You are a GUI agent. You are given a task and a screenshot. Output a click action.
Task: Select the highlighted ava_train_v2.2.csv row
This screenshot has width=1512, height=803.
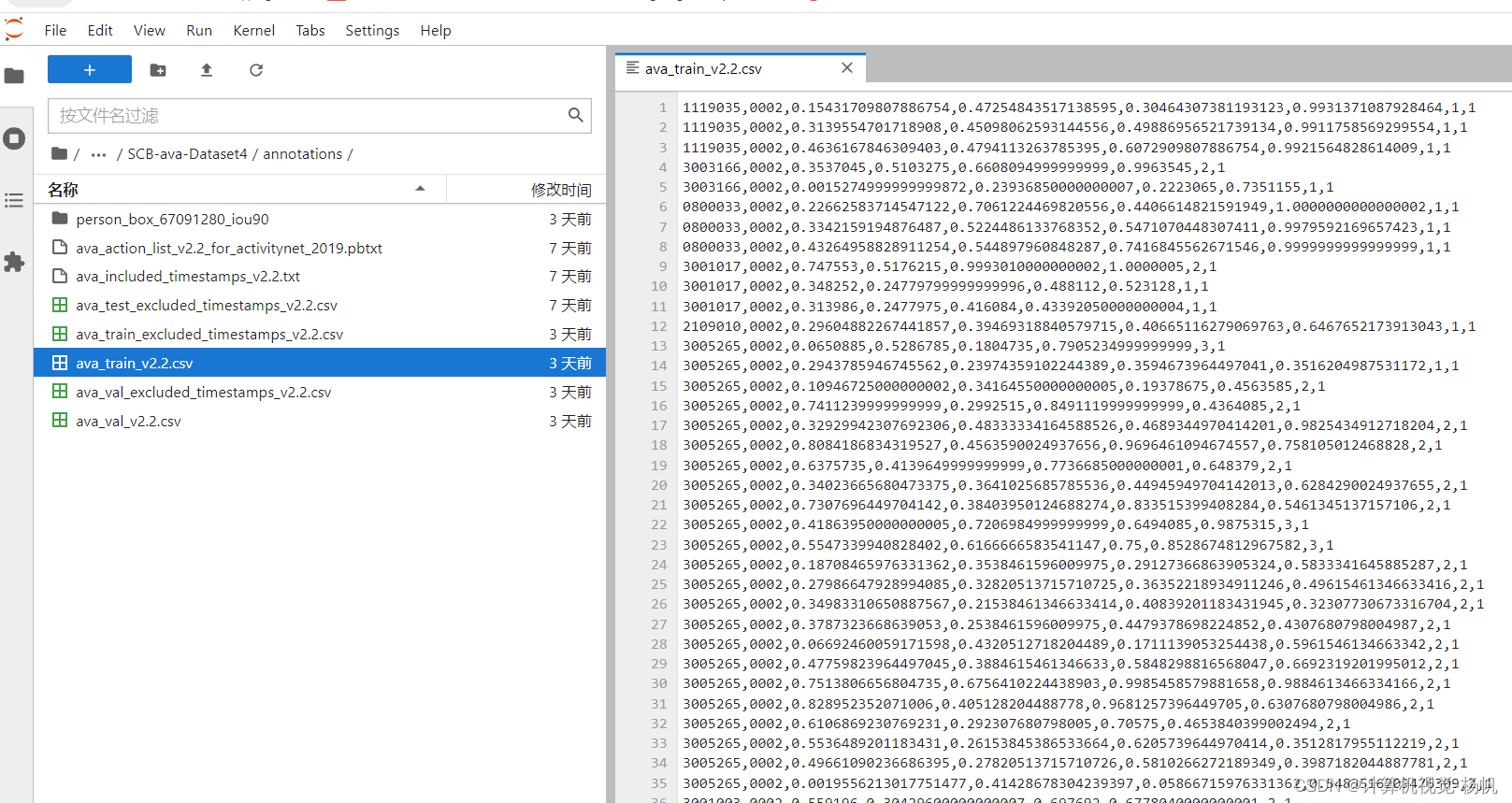[320, 363]
